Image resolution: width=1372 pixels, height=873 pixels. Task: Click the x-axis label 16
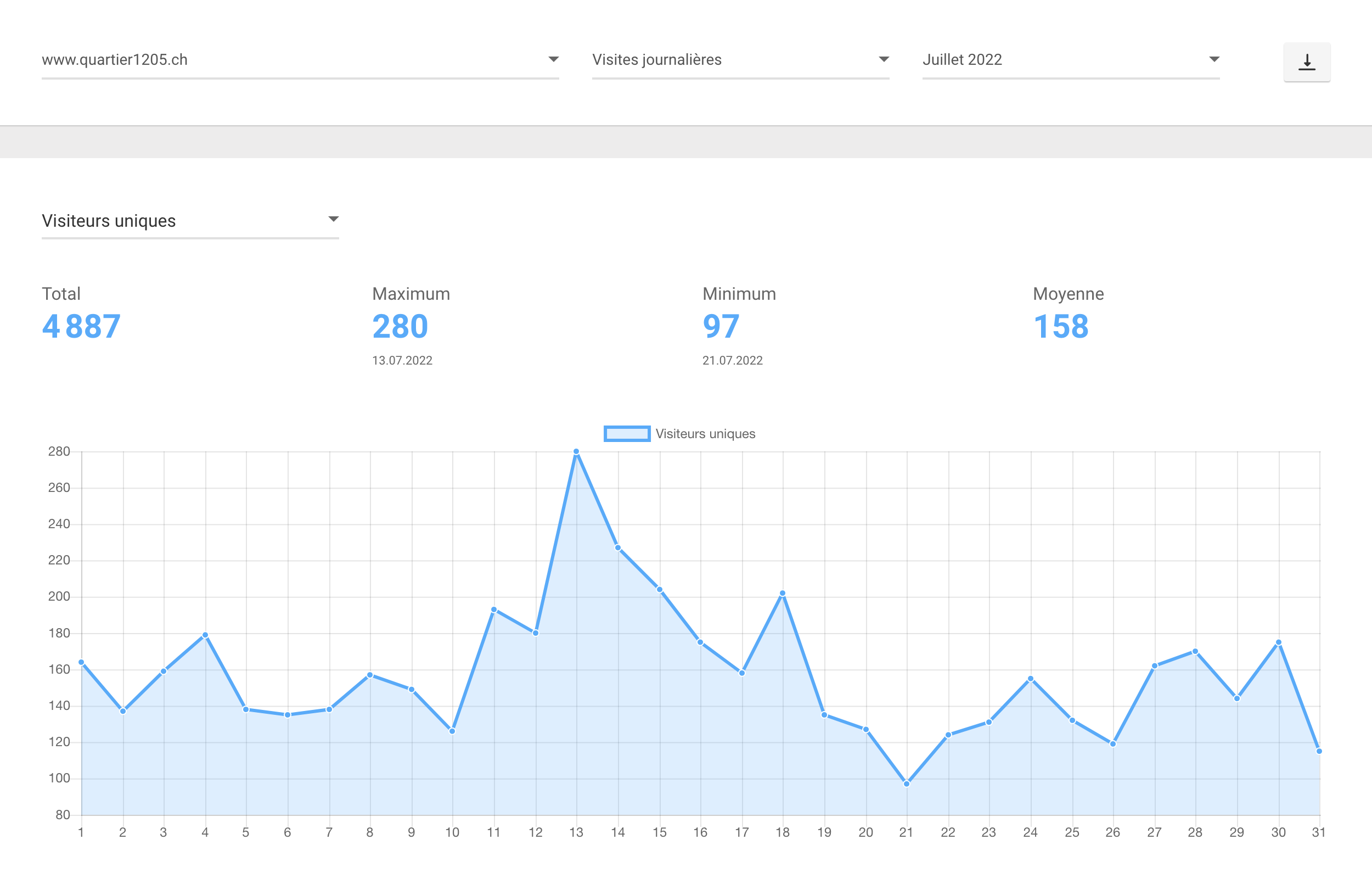[x=700, y=832]
